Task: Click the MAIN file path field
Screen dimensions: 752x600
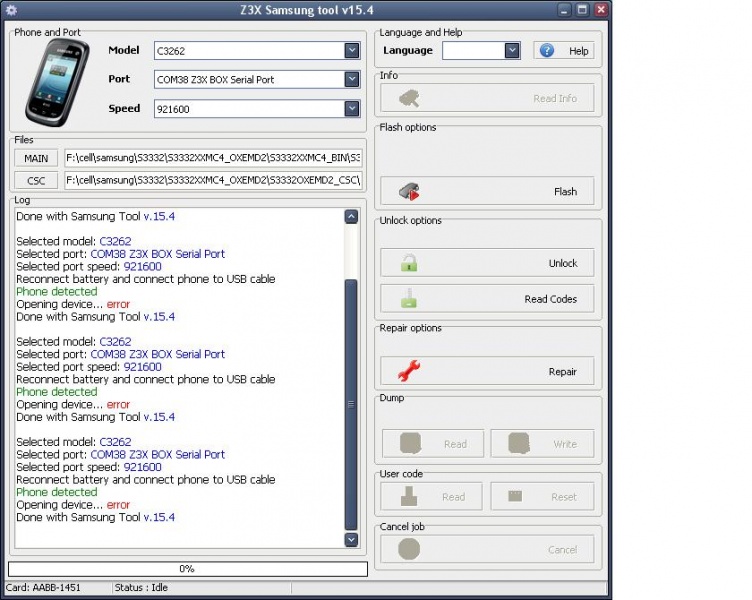Action: tap(213, 158)
